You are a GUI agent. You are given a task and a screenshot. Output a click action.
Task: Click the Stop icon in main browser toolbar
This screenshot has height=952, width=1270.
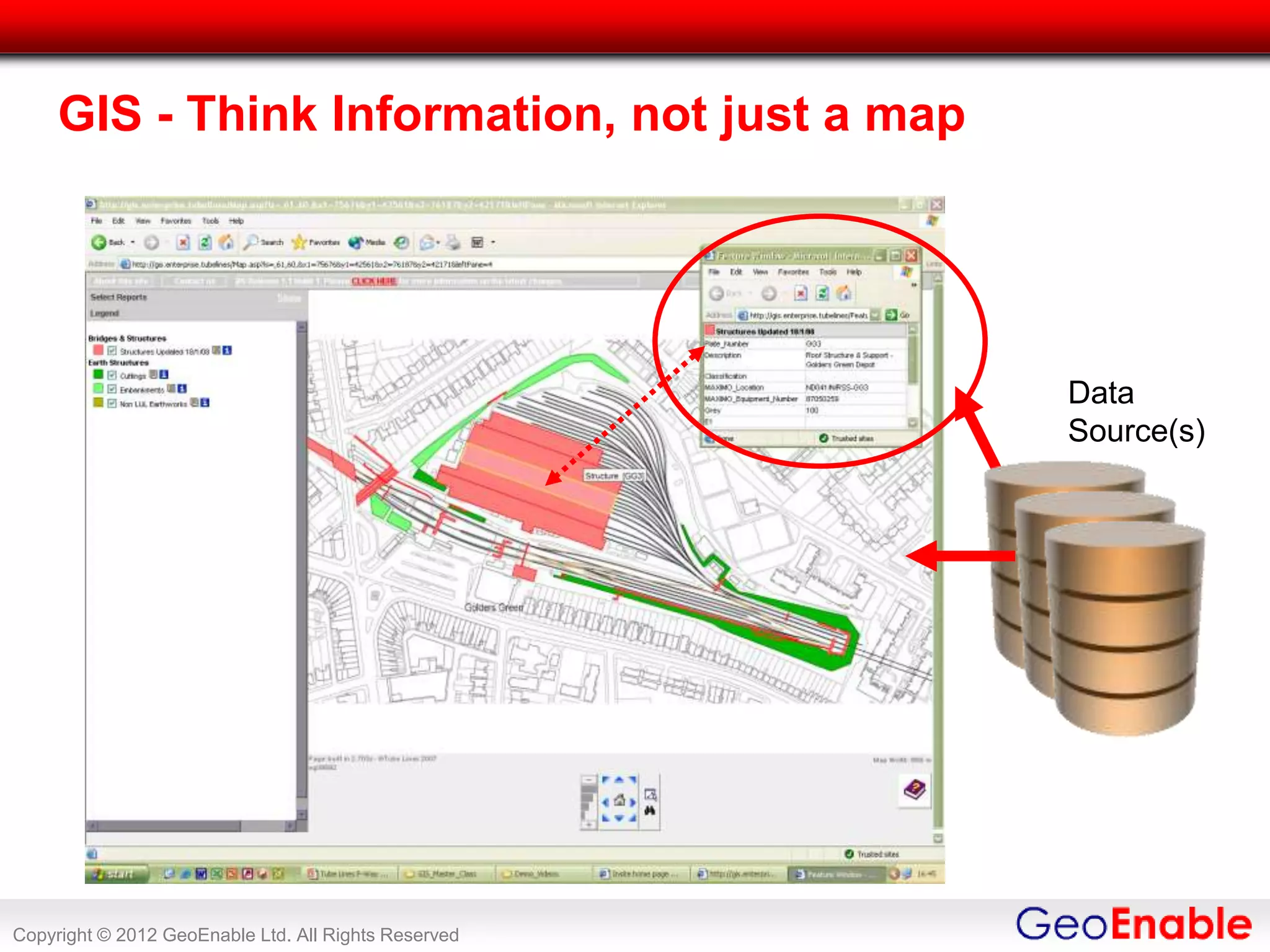[x=183, y=242]
